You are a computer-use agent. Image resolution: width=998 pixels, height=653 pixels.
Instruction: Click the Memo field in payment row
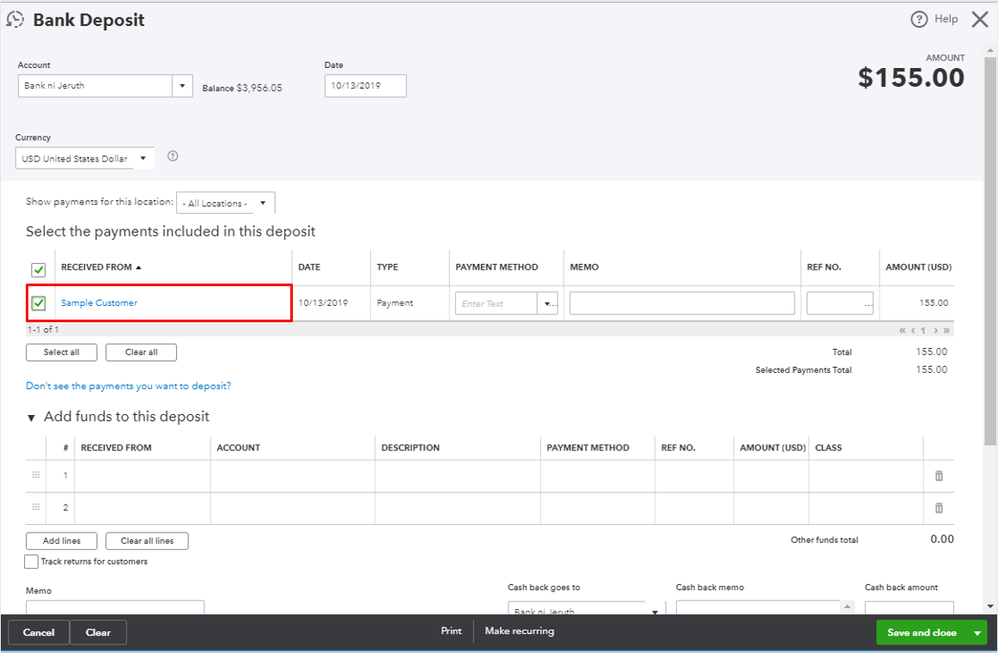[682, 303]
